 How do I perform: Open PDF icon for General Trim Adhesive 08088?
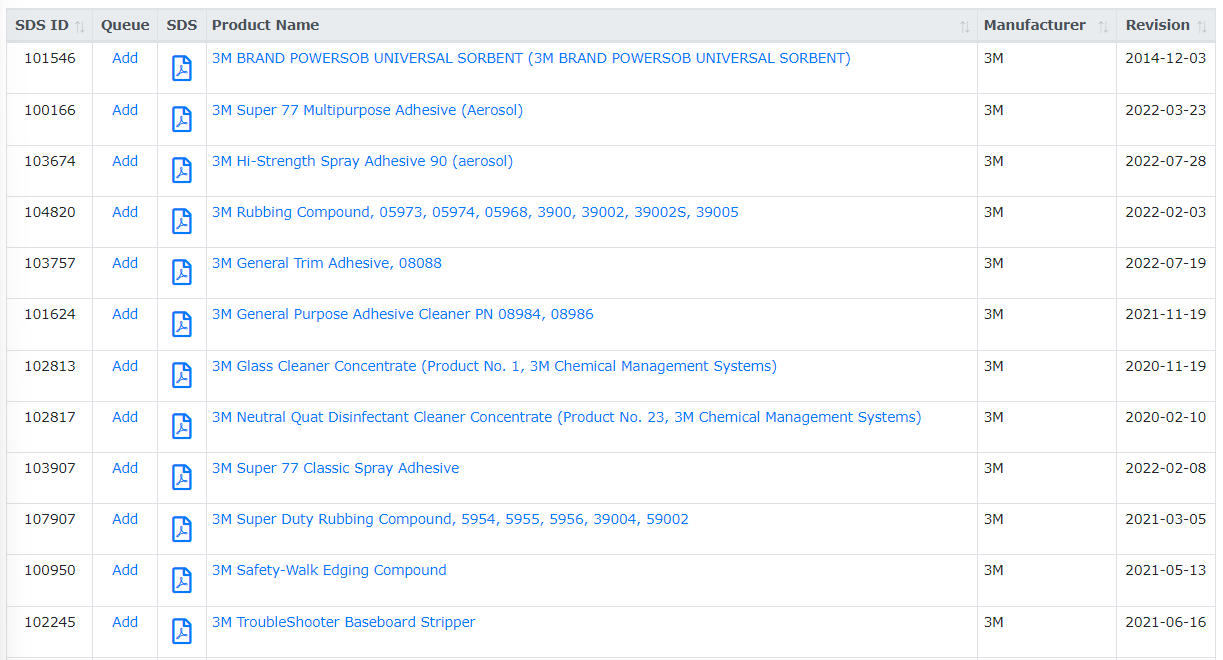[x=182, y=273]
